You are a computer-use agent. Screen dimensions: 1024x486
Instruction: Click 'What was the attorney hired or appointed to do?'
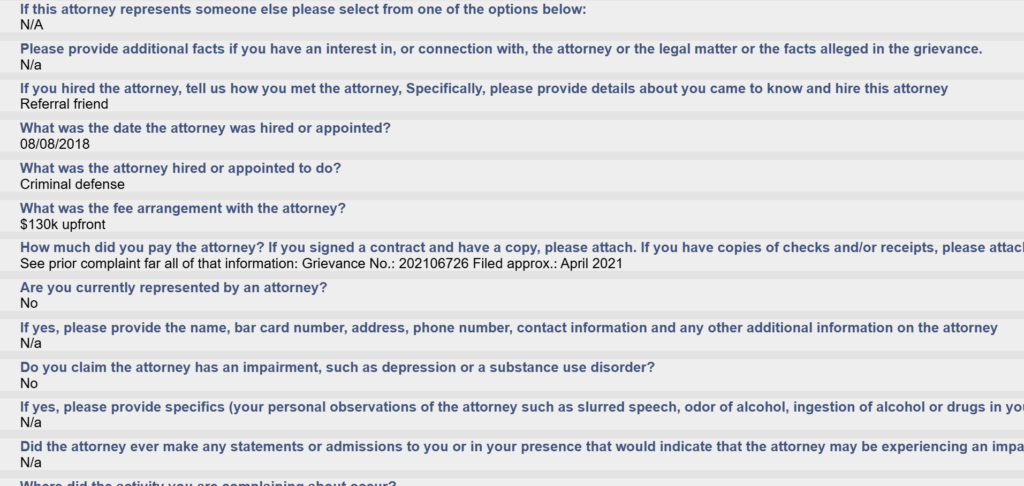pos(180,169)
